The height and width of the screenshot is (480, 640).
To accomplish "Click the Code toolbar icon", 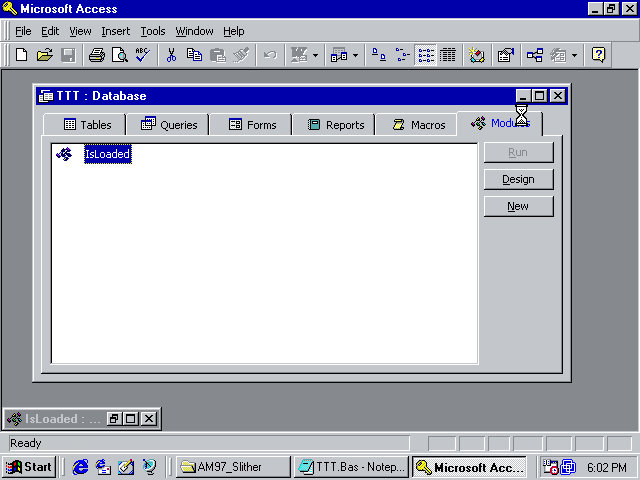I will 476,55.
